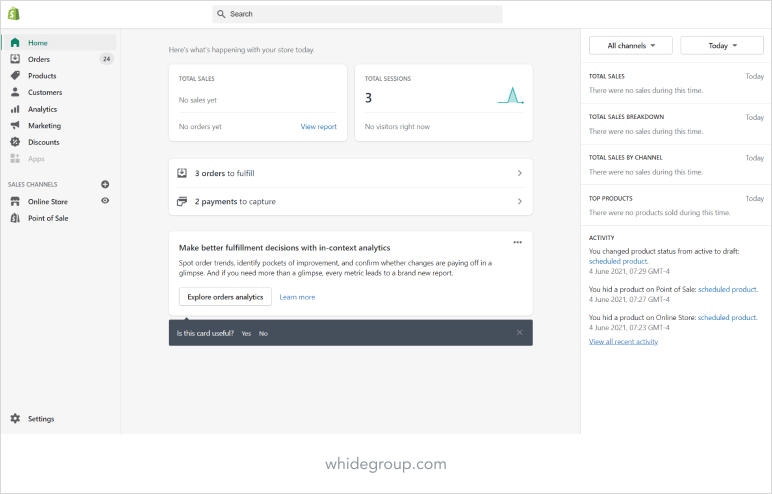Open Online Store sales channel
This screenshot has width=772, height=494.
[48, 201]
